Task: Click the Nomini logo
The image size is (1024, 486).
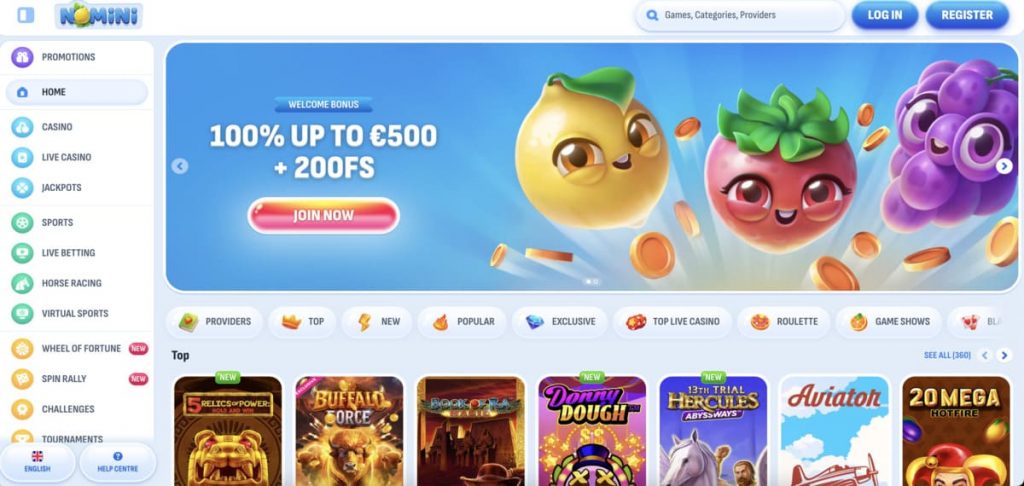Action: [x=99, y=15]
